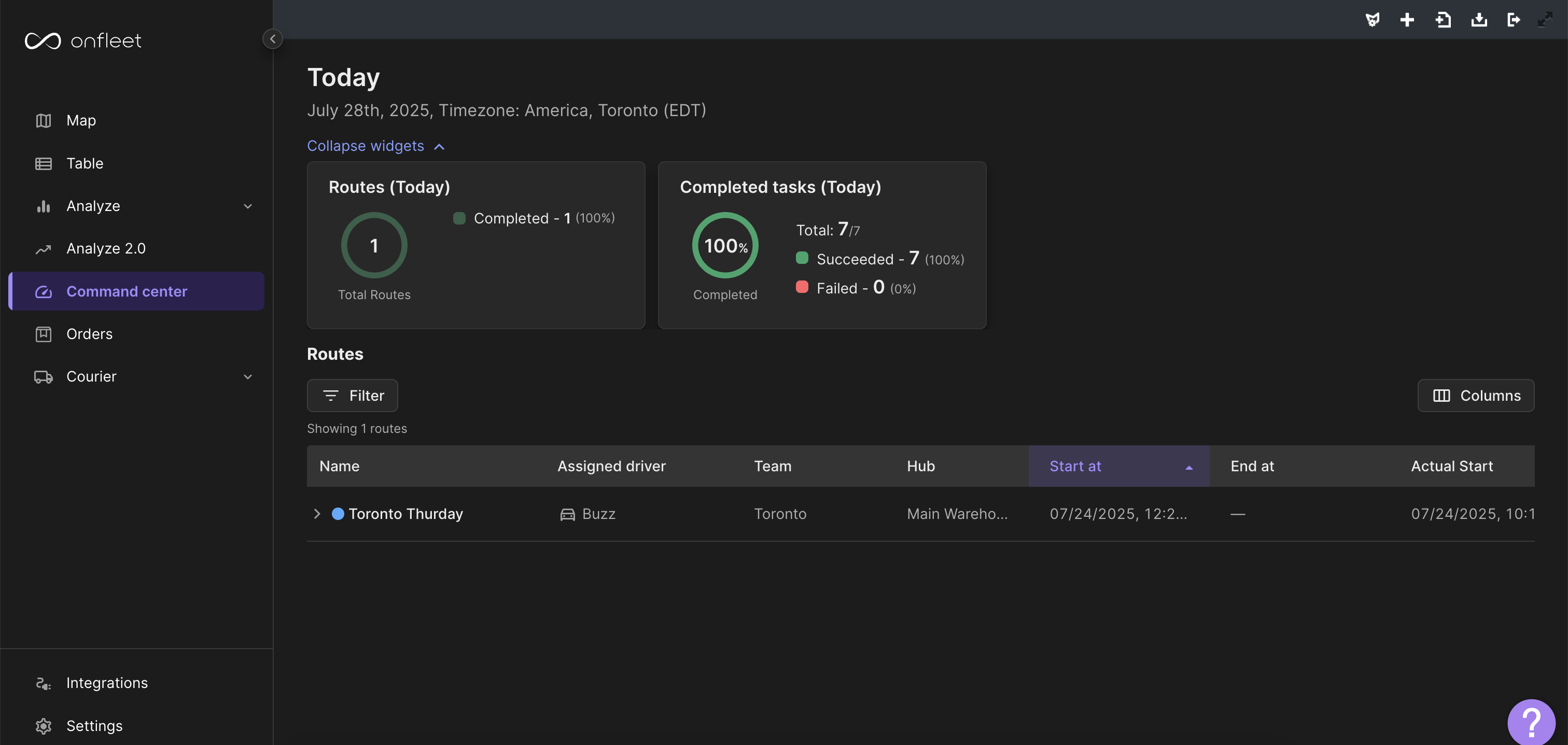Click the logout arrow icon in top bar

pos(1514,20)
